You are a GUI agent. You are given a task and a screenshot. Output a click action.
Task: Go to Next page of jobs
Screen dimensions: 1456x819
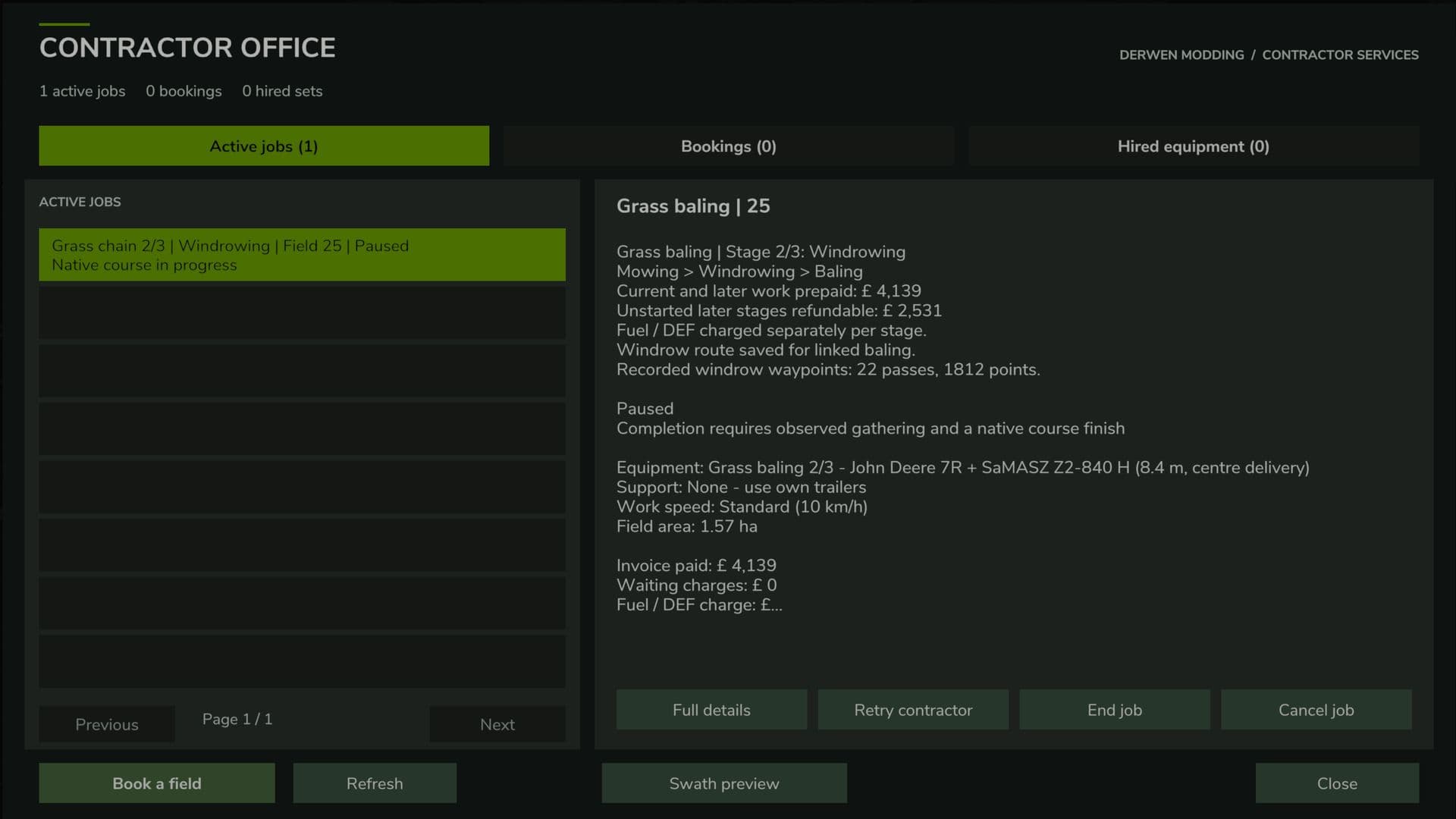497,724
